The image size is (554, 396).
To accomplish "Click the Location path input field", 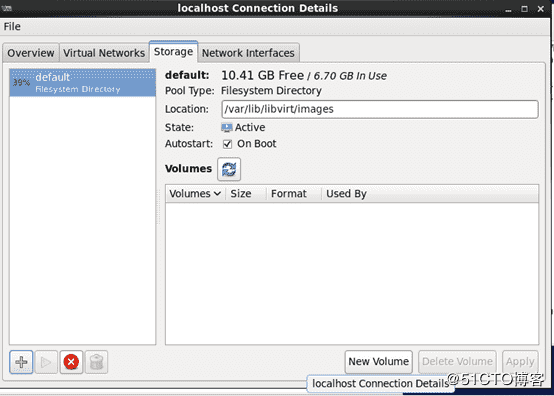I will [x=380, y=109].
